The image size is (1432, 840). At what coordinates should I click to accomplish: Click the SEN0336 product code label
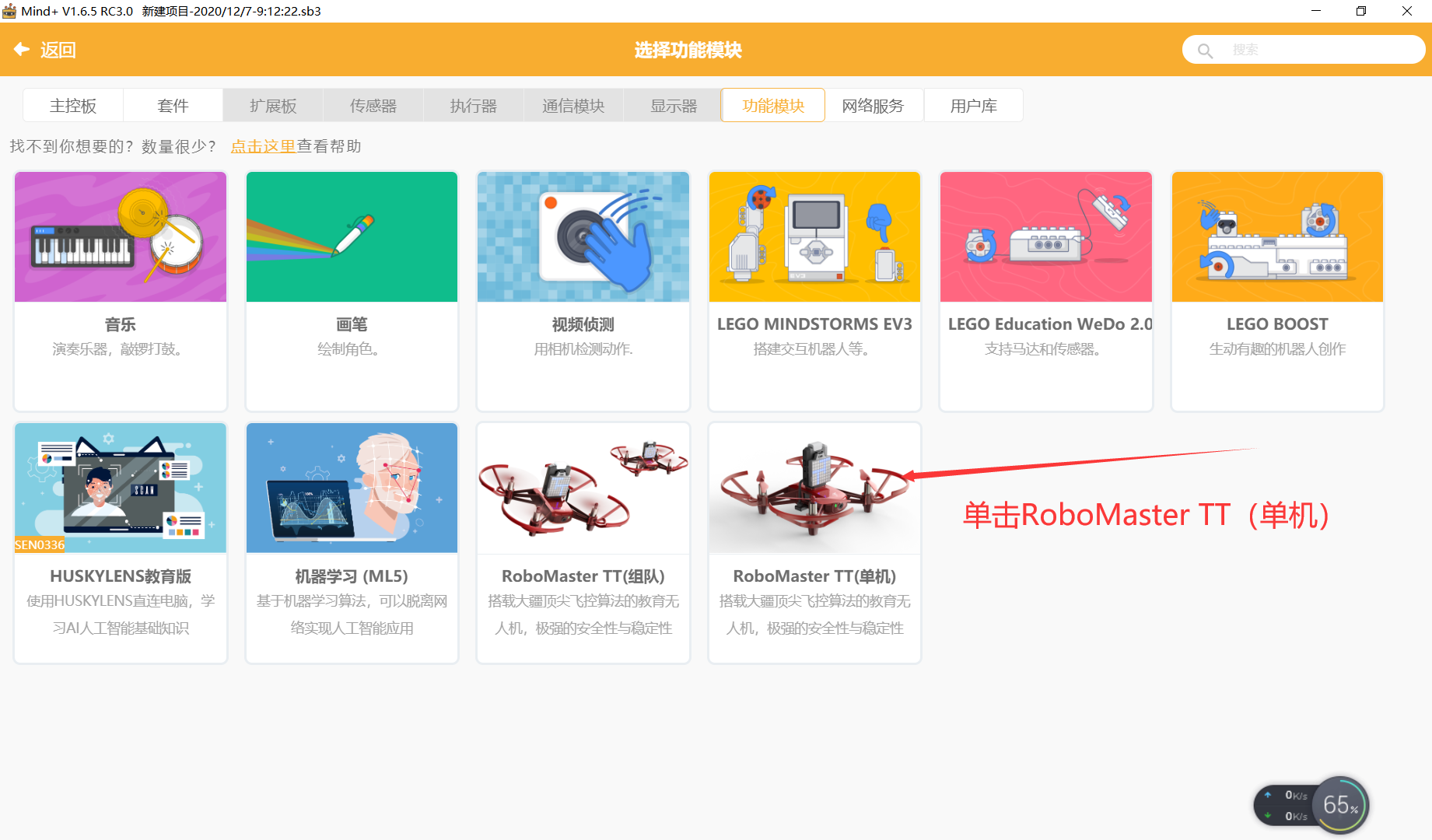pyautogui.click(x=40, y=545)
